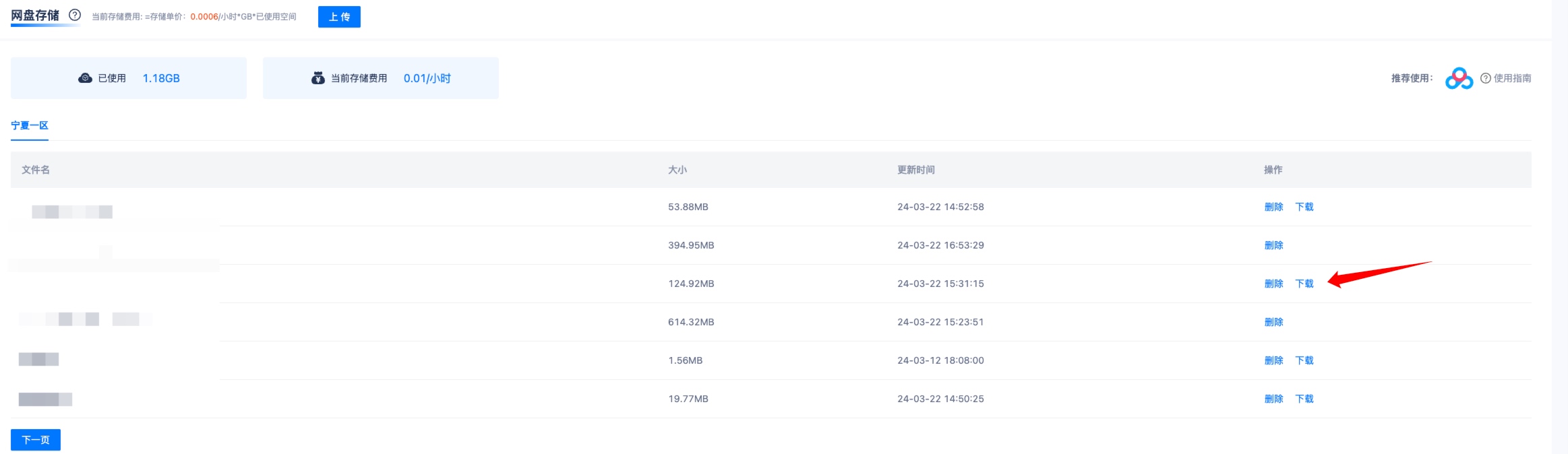1568x454 pixels.
Task: Go to the next page with 下一页
Action: (36, 440)
